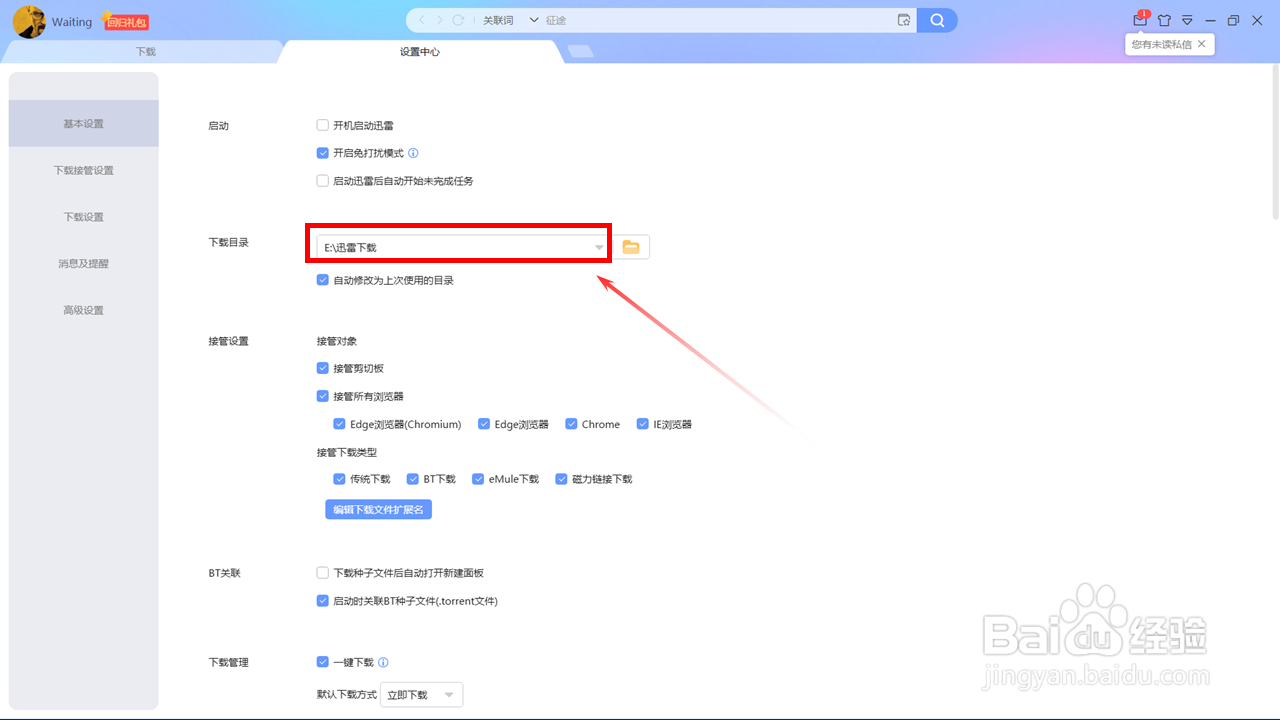Uncheck the Edge浏览器 checkbox

pos(484,424)
